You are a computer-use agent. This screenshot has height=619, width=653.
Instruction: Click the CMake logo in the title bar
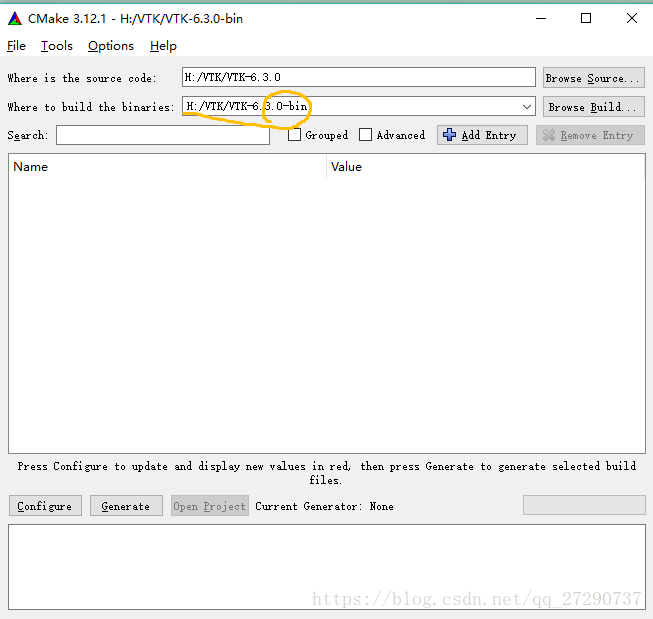tap(15, 19)
